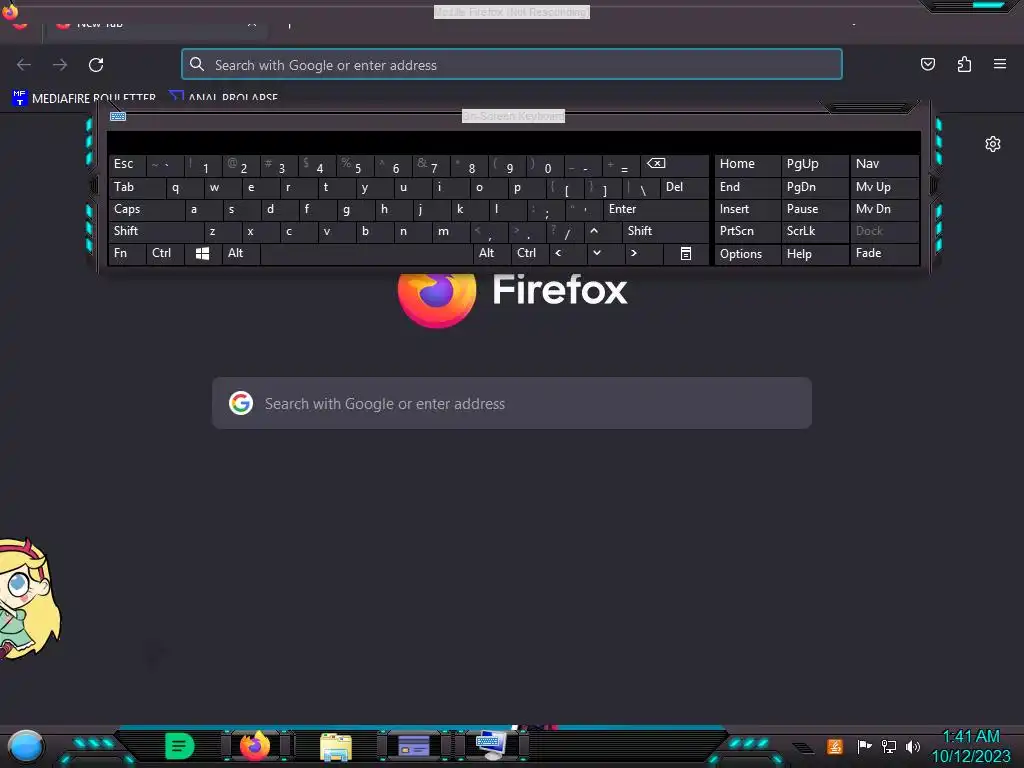Toggle the Fn key
The height and width of the screenshot is (768, 1024).
pos(127,253)
